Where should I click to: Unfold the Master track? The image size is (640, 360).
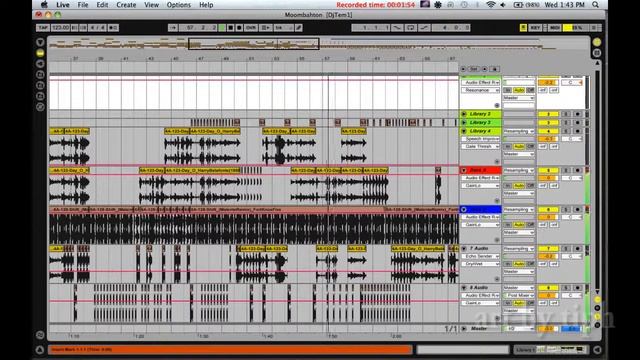tap(464, 329)
